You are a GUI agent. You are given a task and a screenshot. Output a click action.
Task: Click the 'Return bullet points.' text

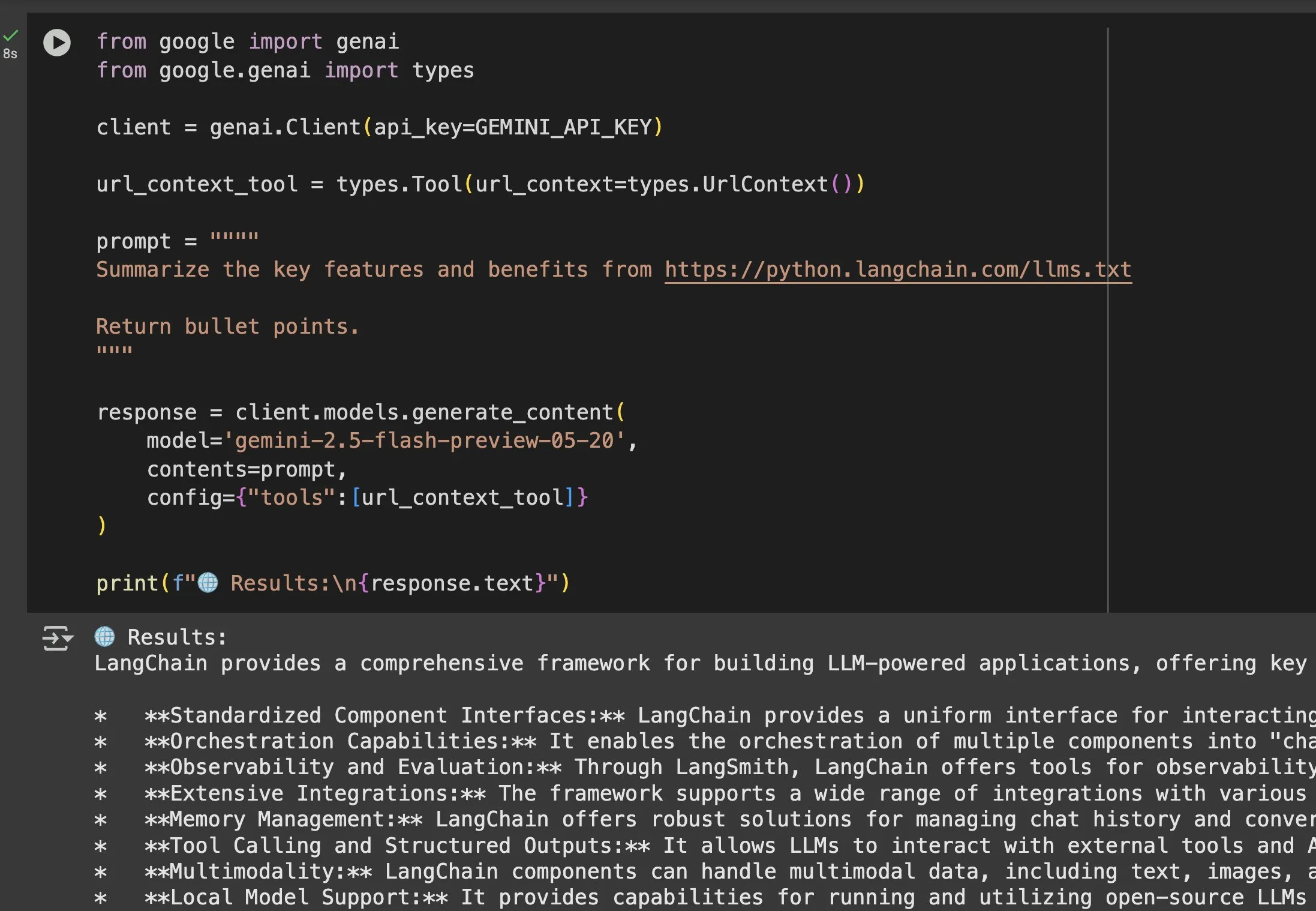click(227, 326)
